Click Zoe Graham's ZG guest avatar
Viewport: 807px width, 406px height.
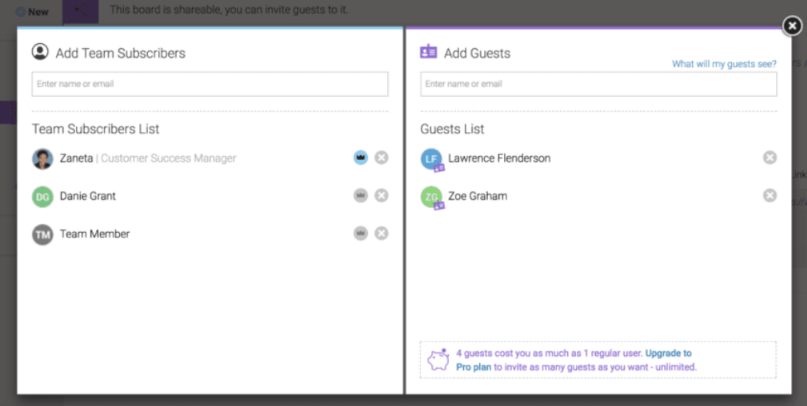point(431,197)
